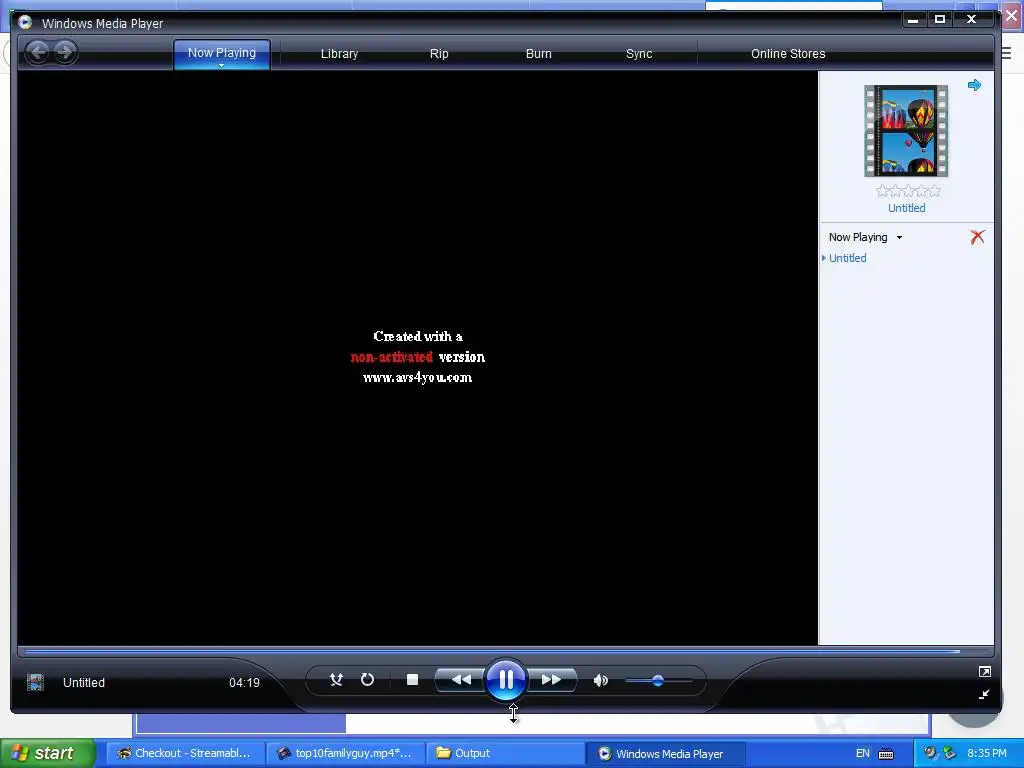Clear the list pane with red X
The image size is (1024, 768).
[978, 237]
